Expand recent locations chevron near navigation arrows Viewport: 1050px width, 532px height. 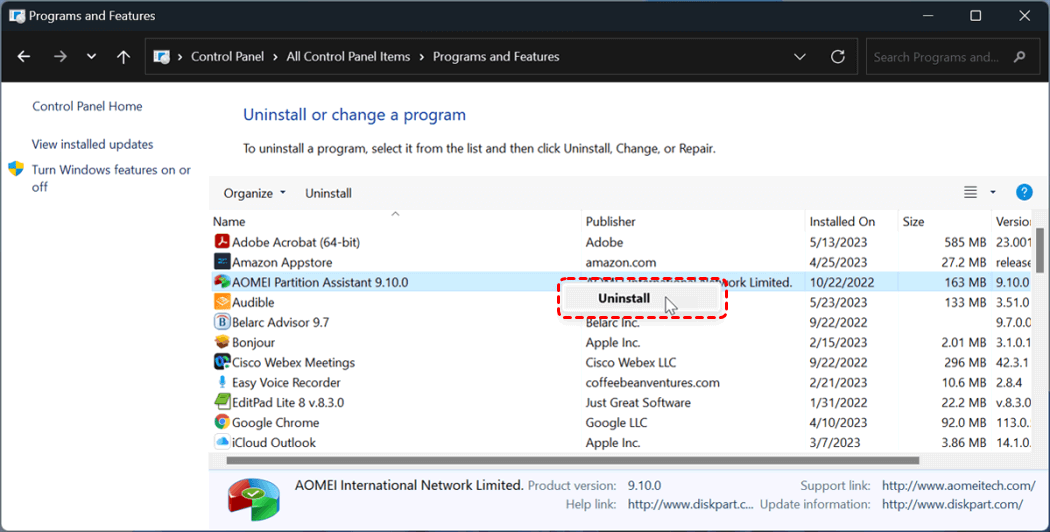click(x=91, y=57)
